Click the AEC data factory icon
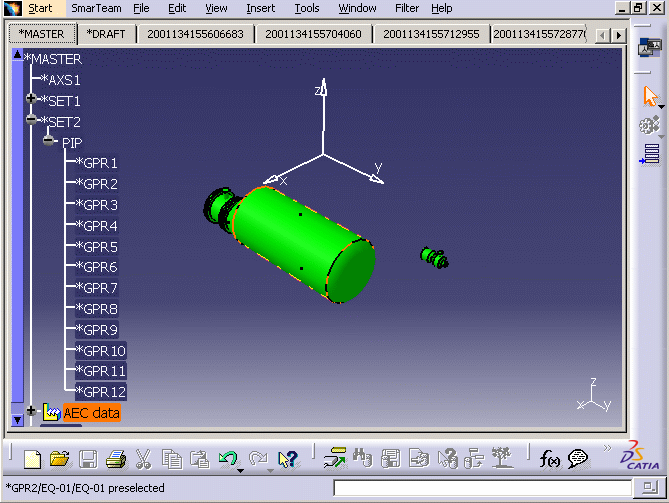The image size is (669, 503). point(51,412)
